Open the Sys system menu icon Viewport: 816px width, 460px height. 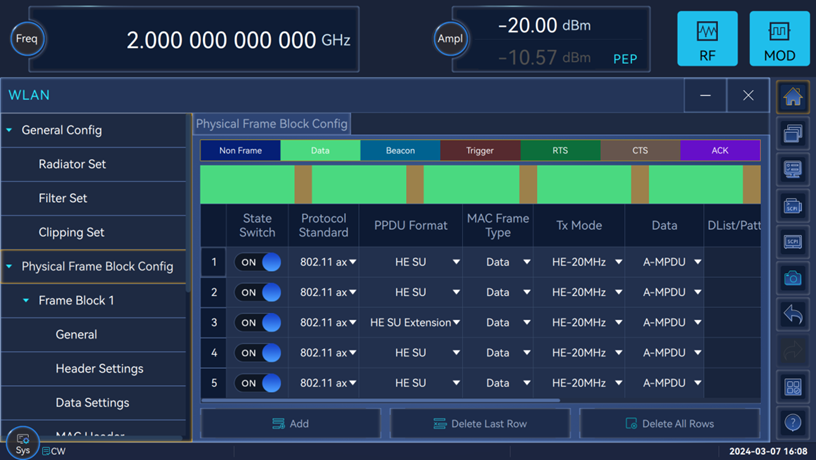tap(22, 443)
